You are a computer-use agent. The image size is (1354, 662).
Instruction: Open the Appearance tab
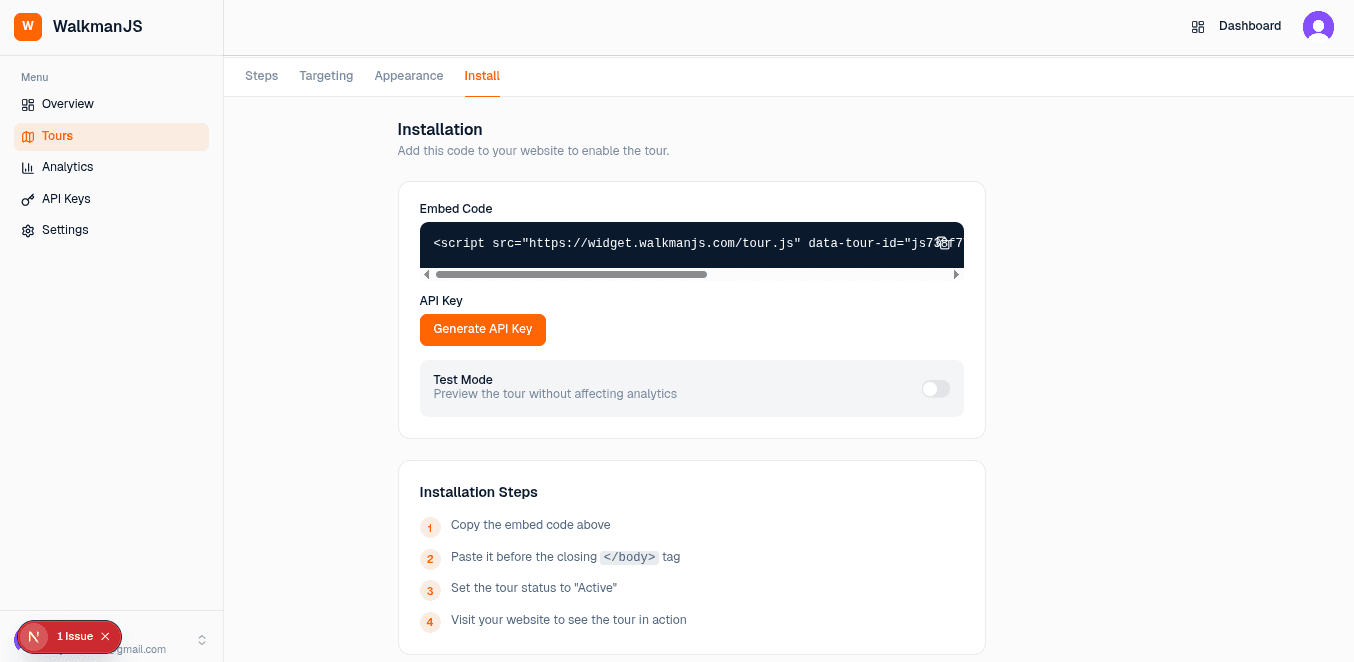[408, 75]
